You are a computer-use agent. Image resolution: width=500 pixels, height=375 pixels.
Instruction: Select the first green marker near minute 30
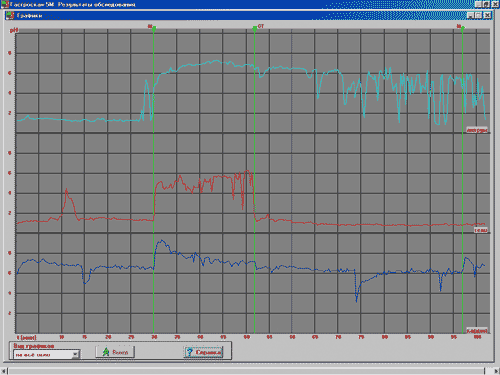pyautogui.click(x=154, y=29)
